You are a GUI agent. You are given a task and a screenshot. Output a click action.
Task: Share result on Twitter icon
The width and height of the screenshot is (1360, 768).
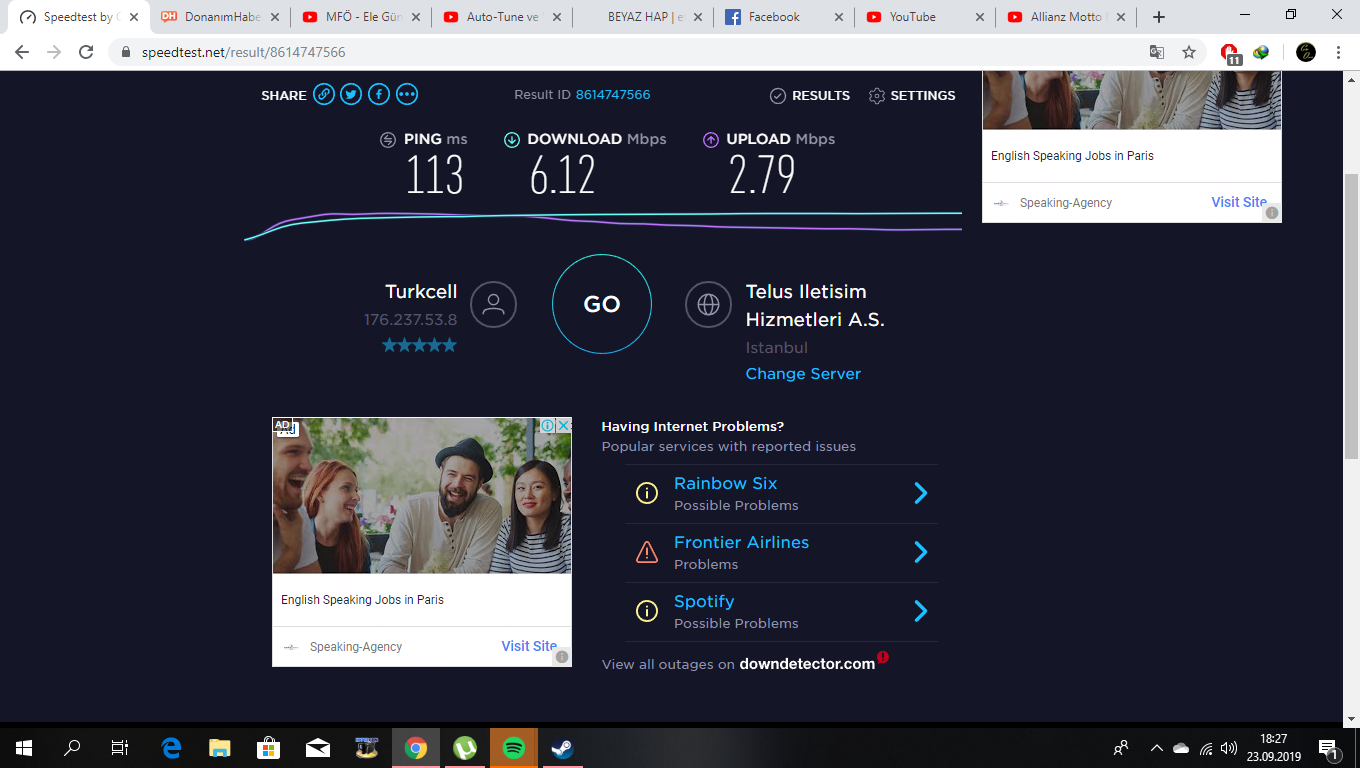pos(351,95)
